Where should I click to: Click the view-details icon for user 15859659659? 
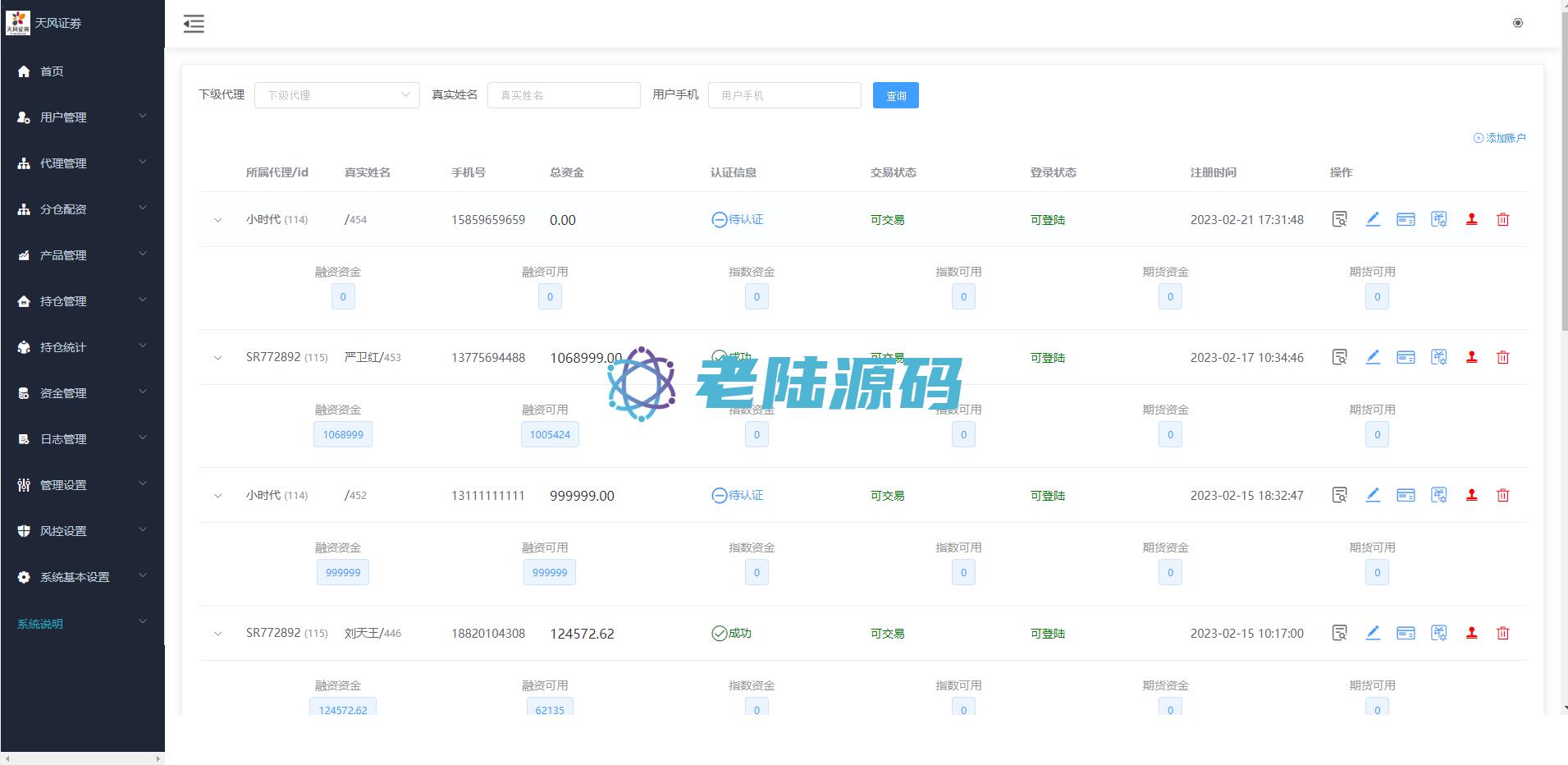click(x=1339, y=219)
